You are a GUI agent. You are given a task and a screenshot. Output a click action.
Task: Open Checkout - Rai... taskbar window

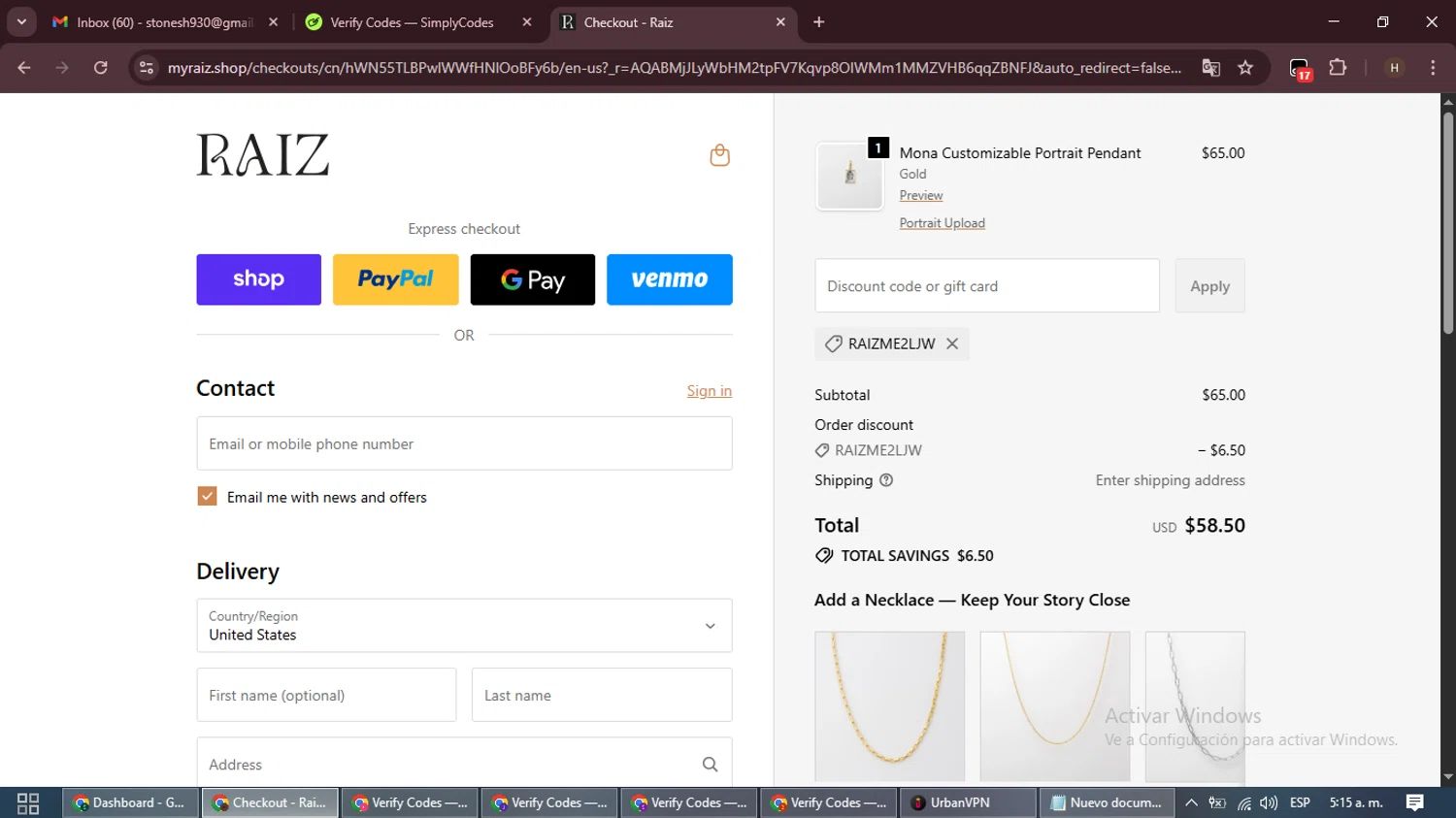270,802
